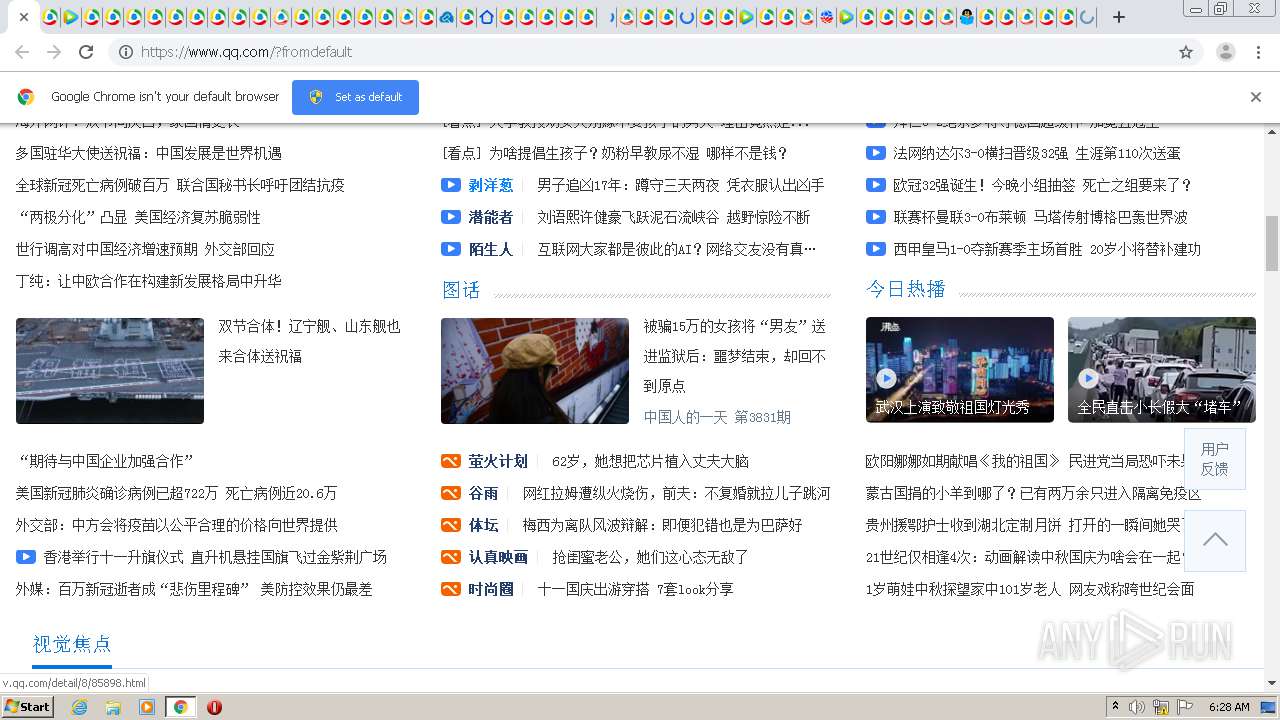Open Opera browser icon in taskbar
1280x720 pixels.
[214, 707]
